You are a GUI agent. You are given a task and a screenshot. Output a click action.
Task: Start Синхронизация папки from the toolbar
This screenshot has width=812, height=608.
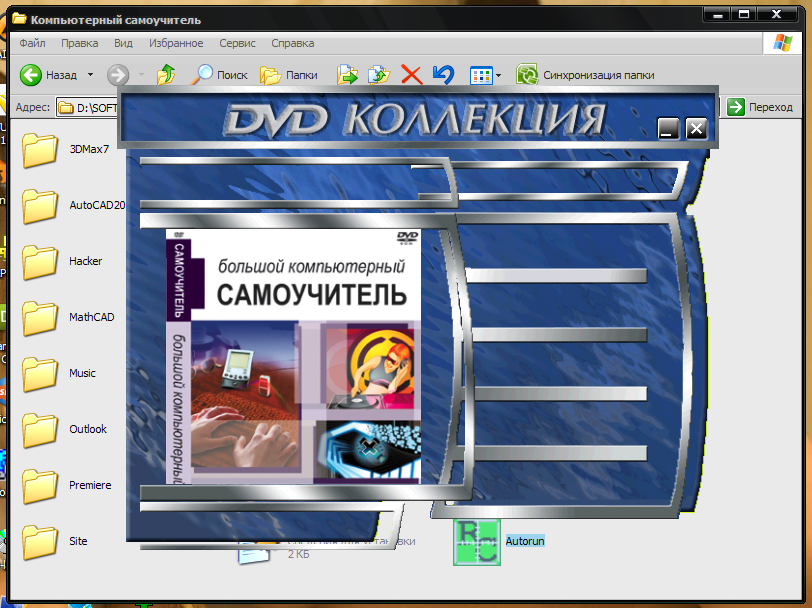(x=585, y=75)
